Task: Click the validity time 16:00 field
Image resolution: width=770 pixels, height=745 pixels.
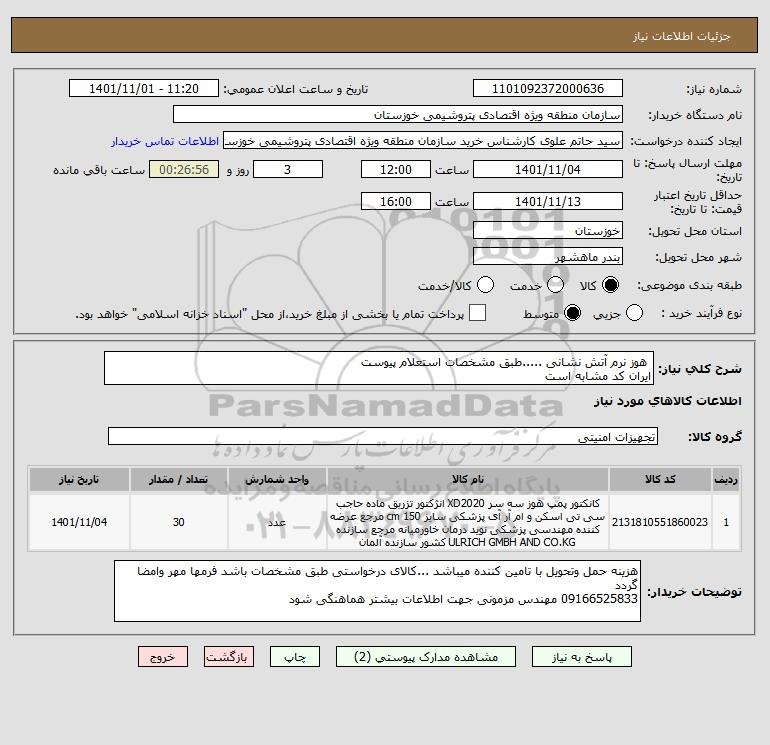Action: (x=396, y=201)
